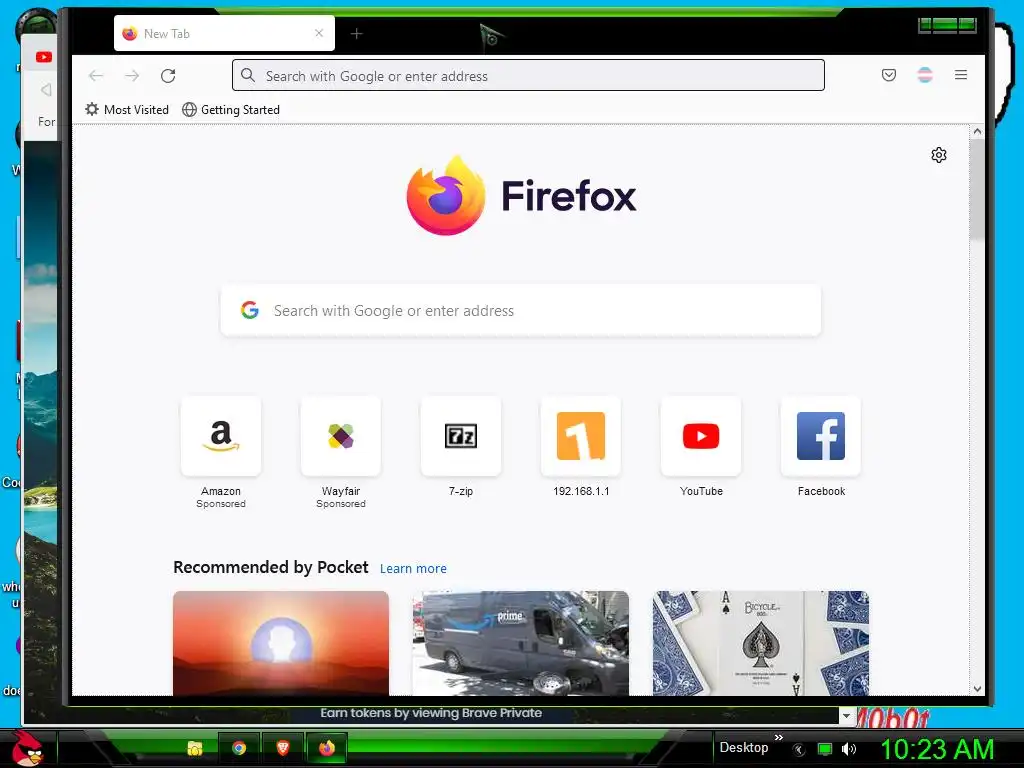
Task: Open the Amazon Prime van Pocket story
Action: [520, 643]
